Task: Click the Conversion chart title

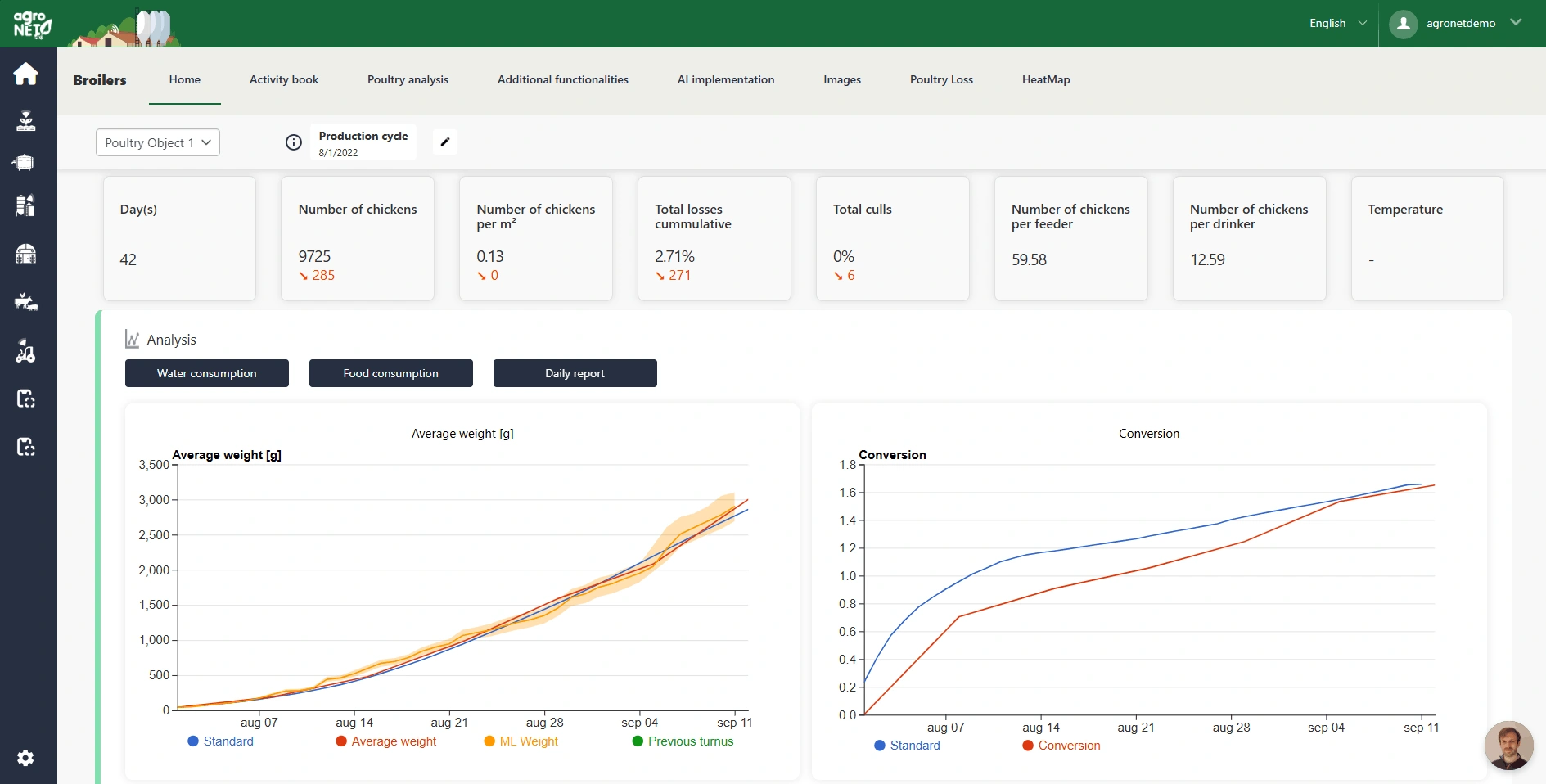Action: (x=1149, y=434)
